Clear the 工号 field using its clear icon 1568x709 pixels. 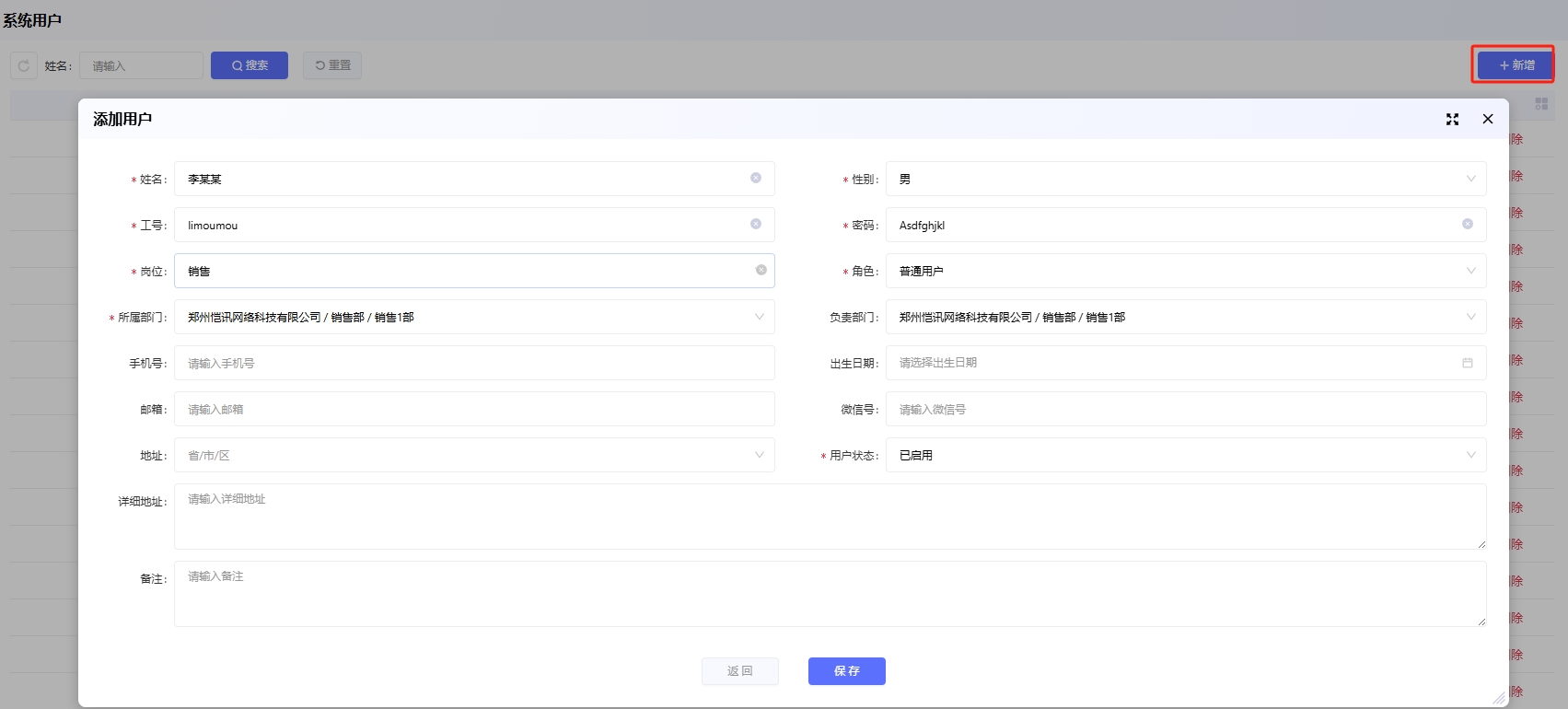coord(756,224)
